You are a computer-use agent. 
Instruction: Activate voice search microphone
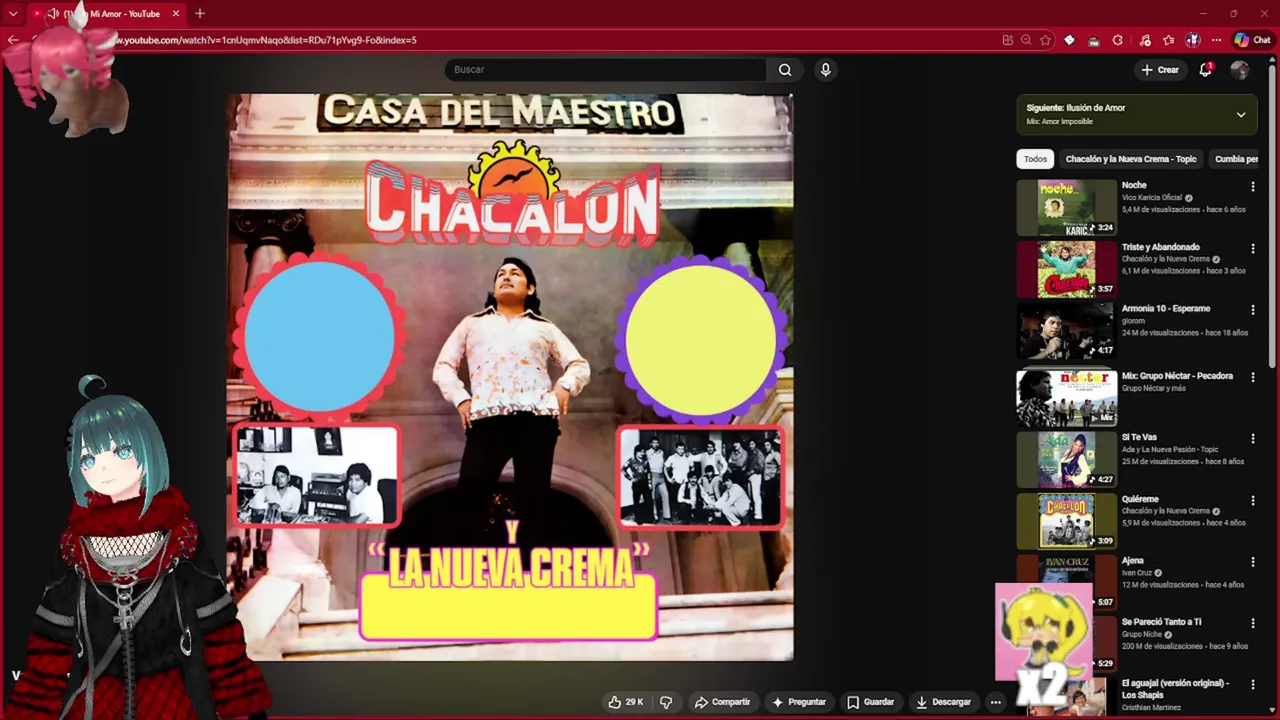pos(825,70)
